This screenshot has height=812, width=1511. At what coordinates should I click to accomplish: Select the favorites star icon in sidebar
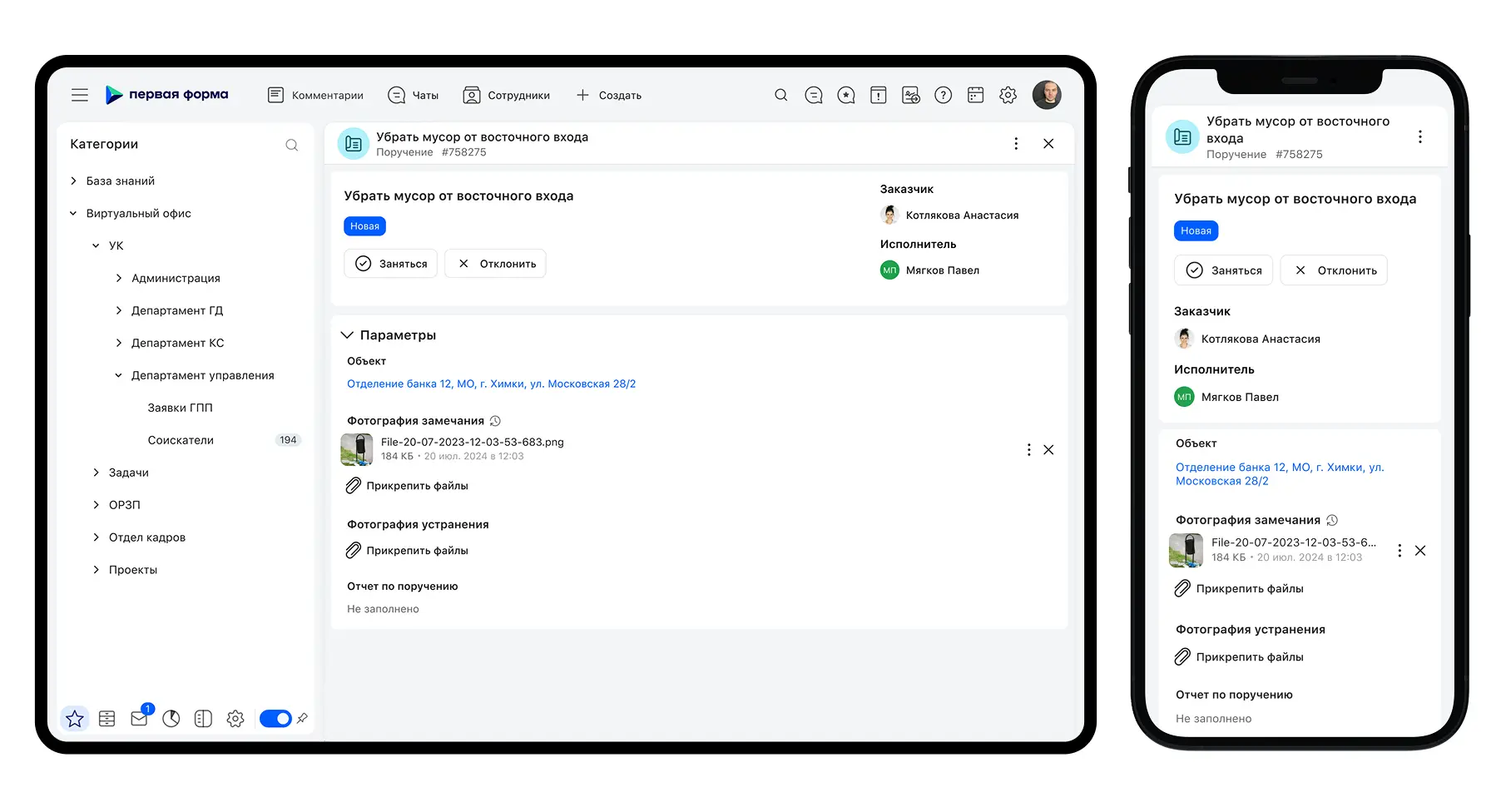tap(75, 718)
